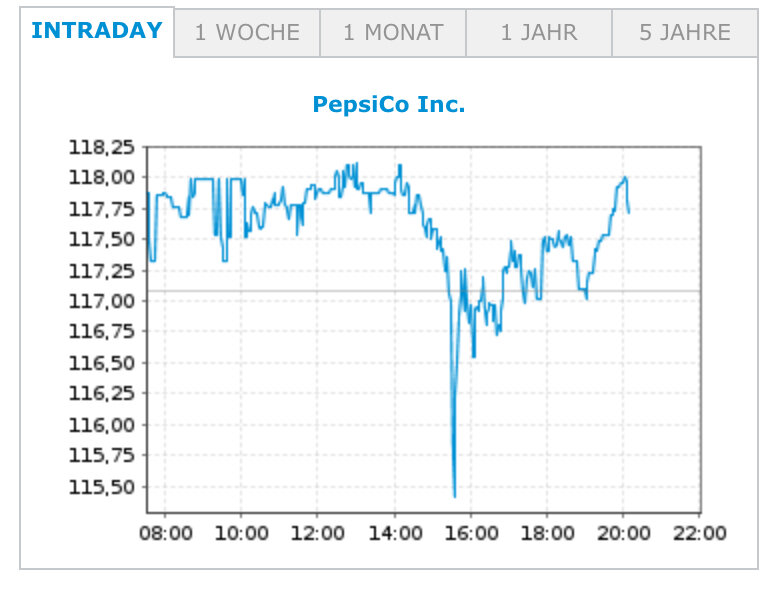Click the 116,25 price axis label
The width and height of the screenshot is (769, 597).
pyautogui.click(x=101, y=394)
